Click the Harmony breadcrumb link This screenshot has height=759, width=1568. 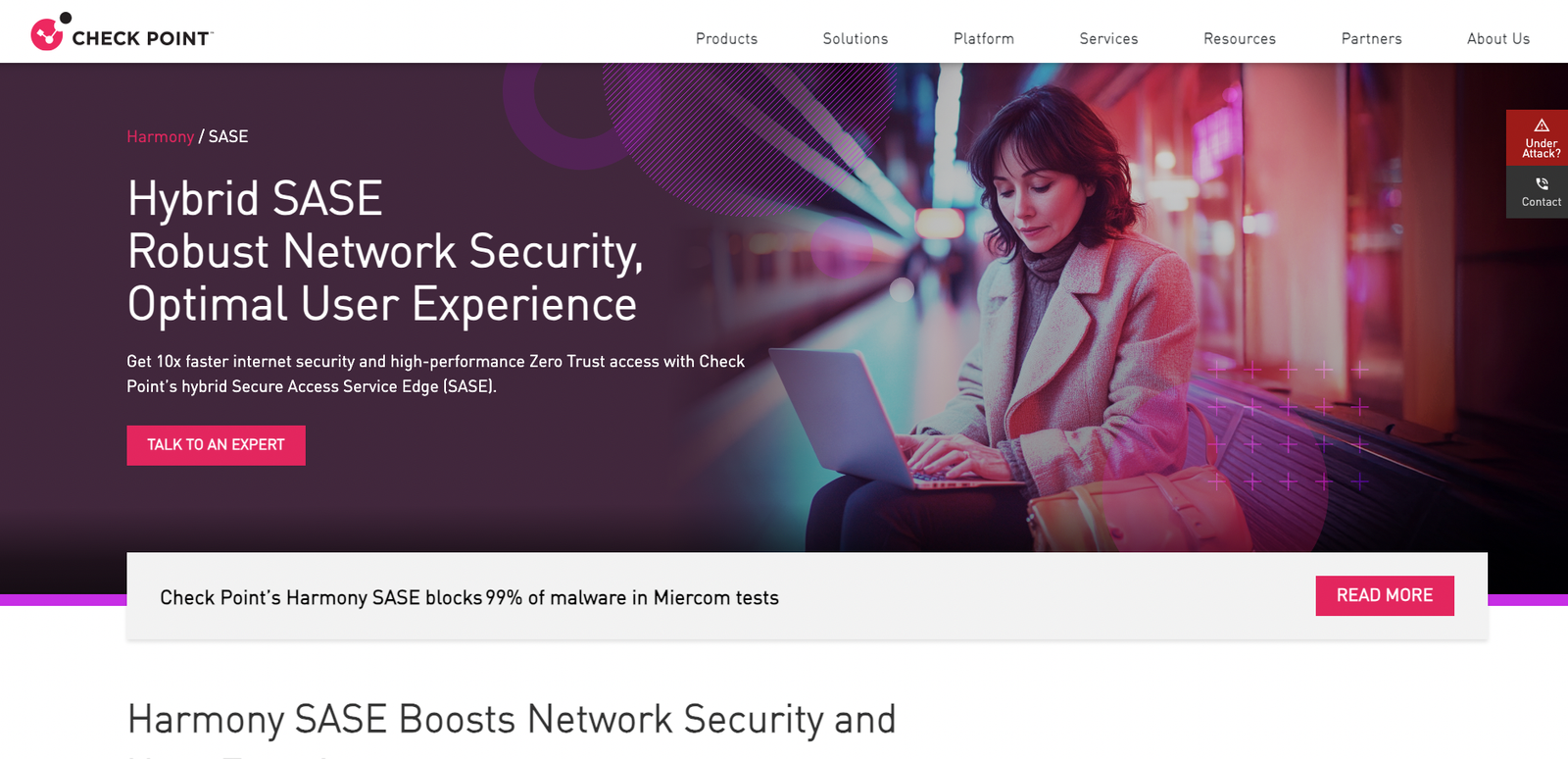(160, 137)
